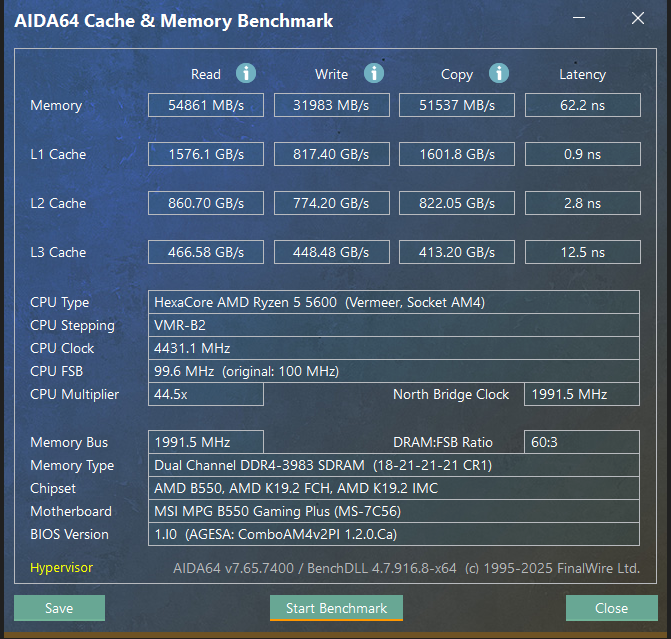Image resolution: width=671 pixels, height=639 pixels.
Task: Click L3 Cache write value 448.48 GB/s
Action: coord(332,252)
